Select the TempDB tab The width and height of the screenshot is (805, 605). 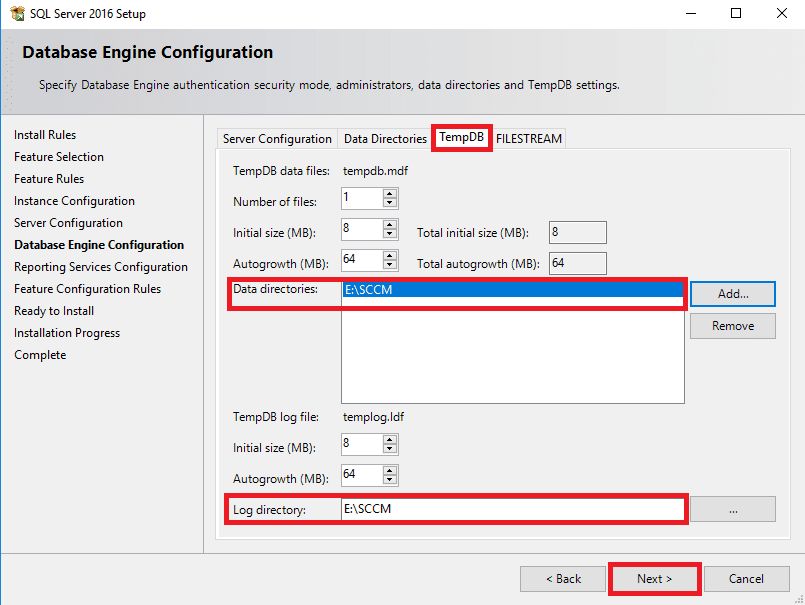pos(462,137)
